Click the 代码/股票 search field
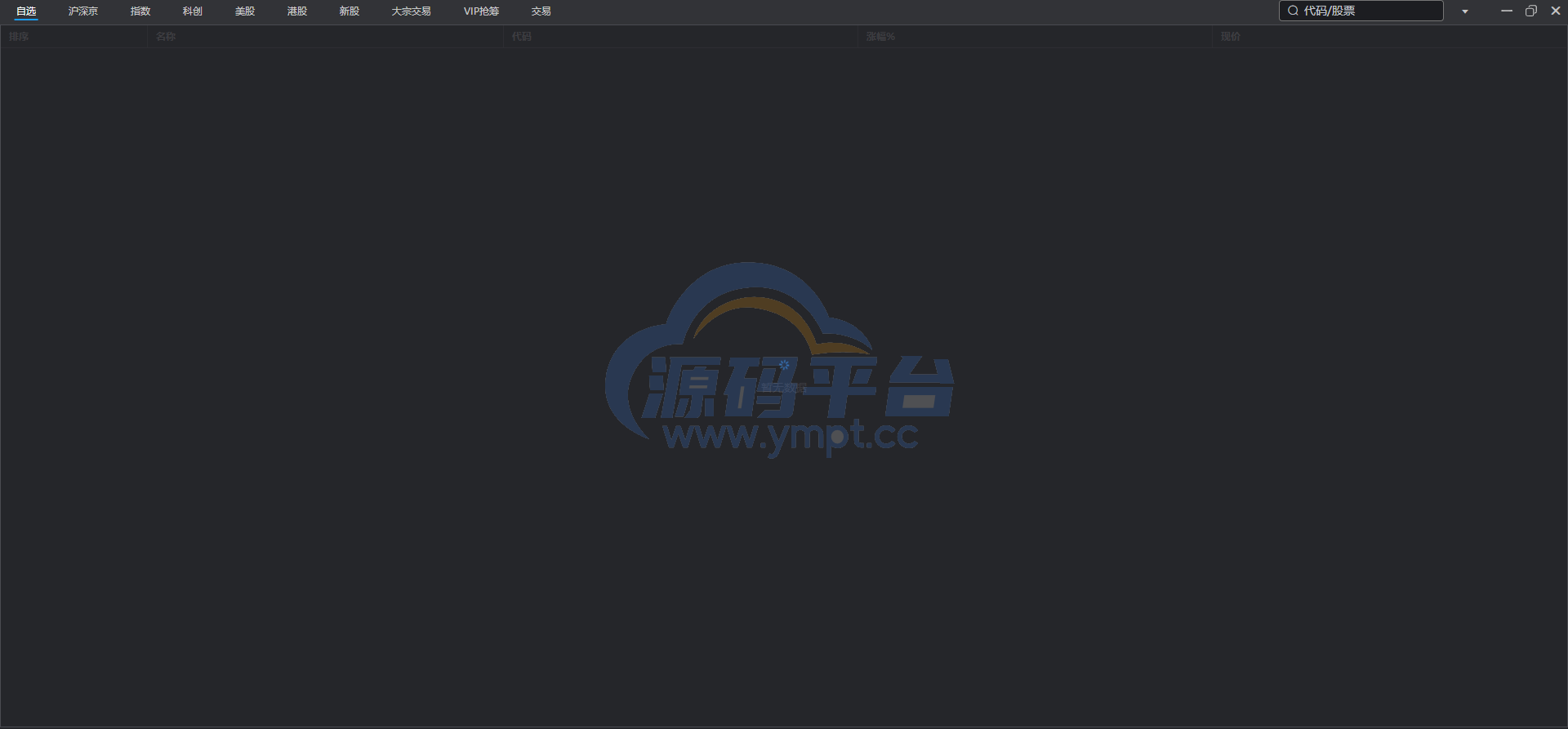Screen dimensions: 1568x729 pyautogui.click(x=1361, y=11)
